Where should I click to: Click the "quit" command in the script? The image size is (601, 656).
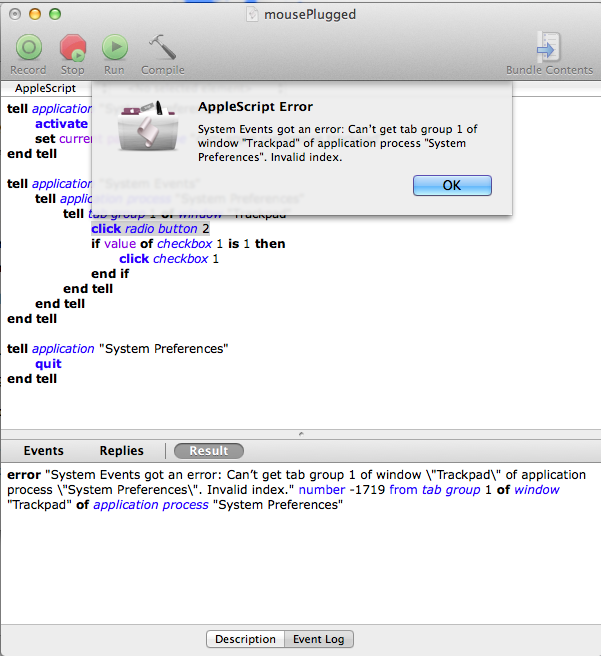coord(48,364)
